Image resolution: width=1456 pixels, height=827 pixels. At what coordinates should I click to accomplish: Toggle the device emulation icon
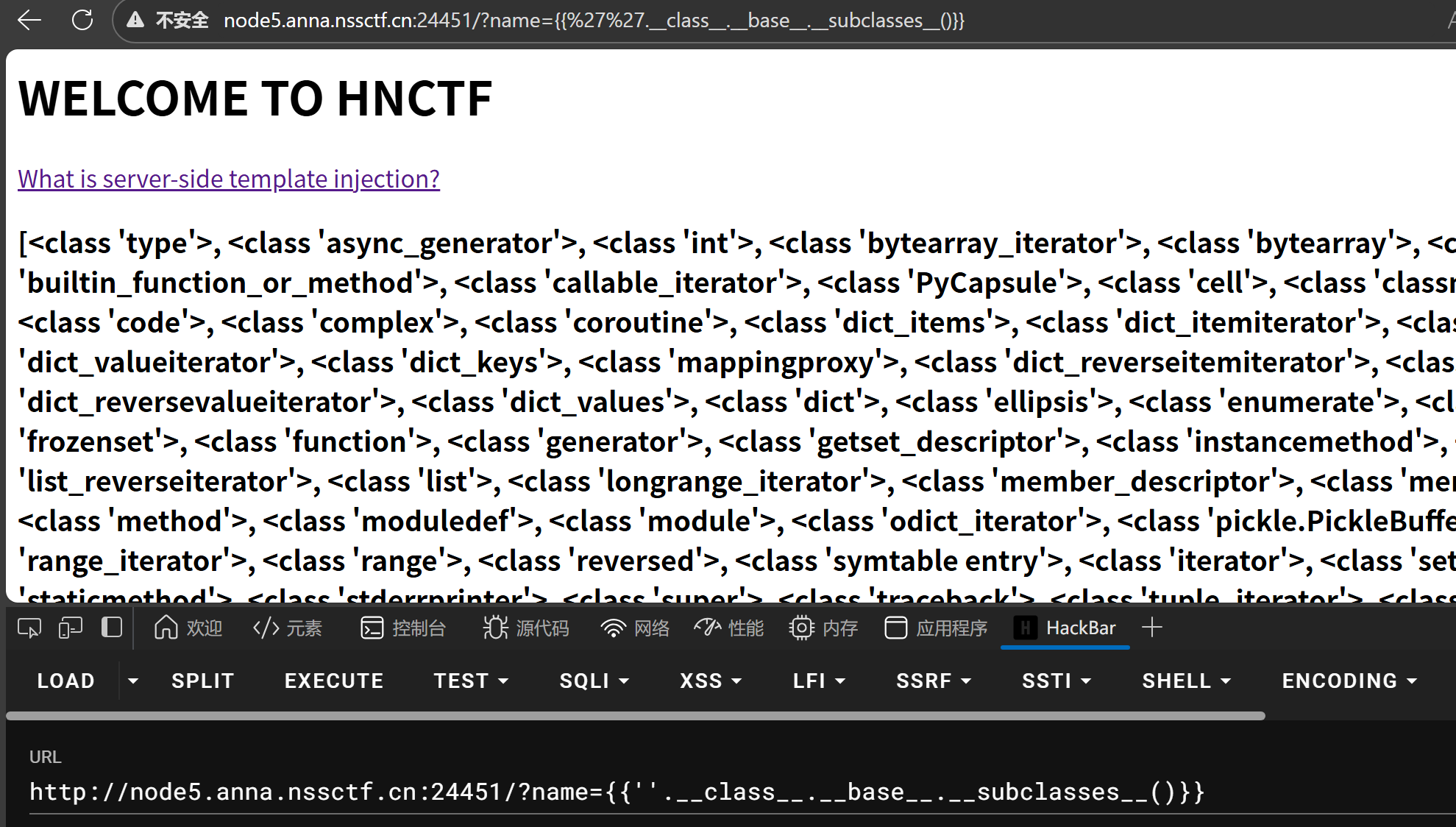click(x=71, y=628)
